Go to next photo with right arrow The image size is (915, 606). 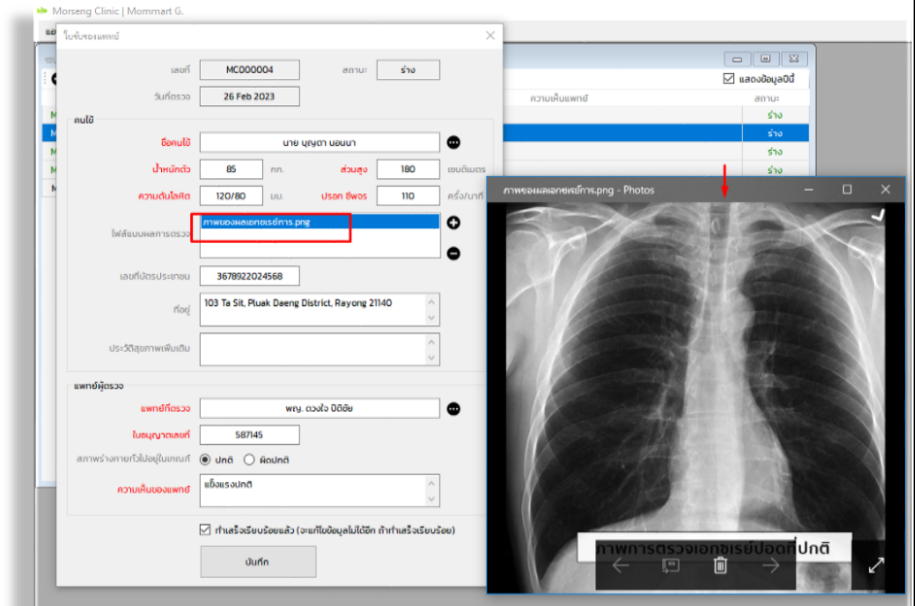coord(770,566)
